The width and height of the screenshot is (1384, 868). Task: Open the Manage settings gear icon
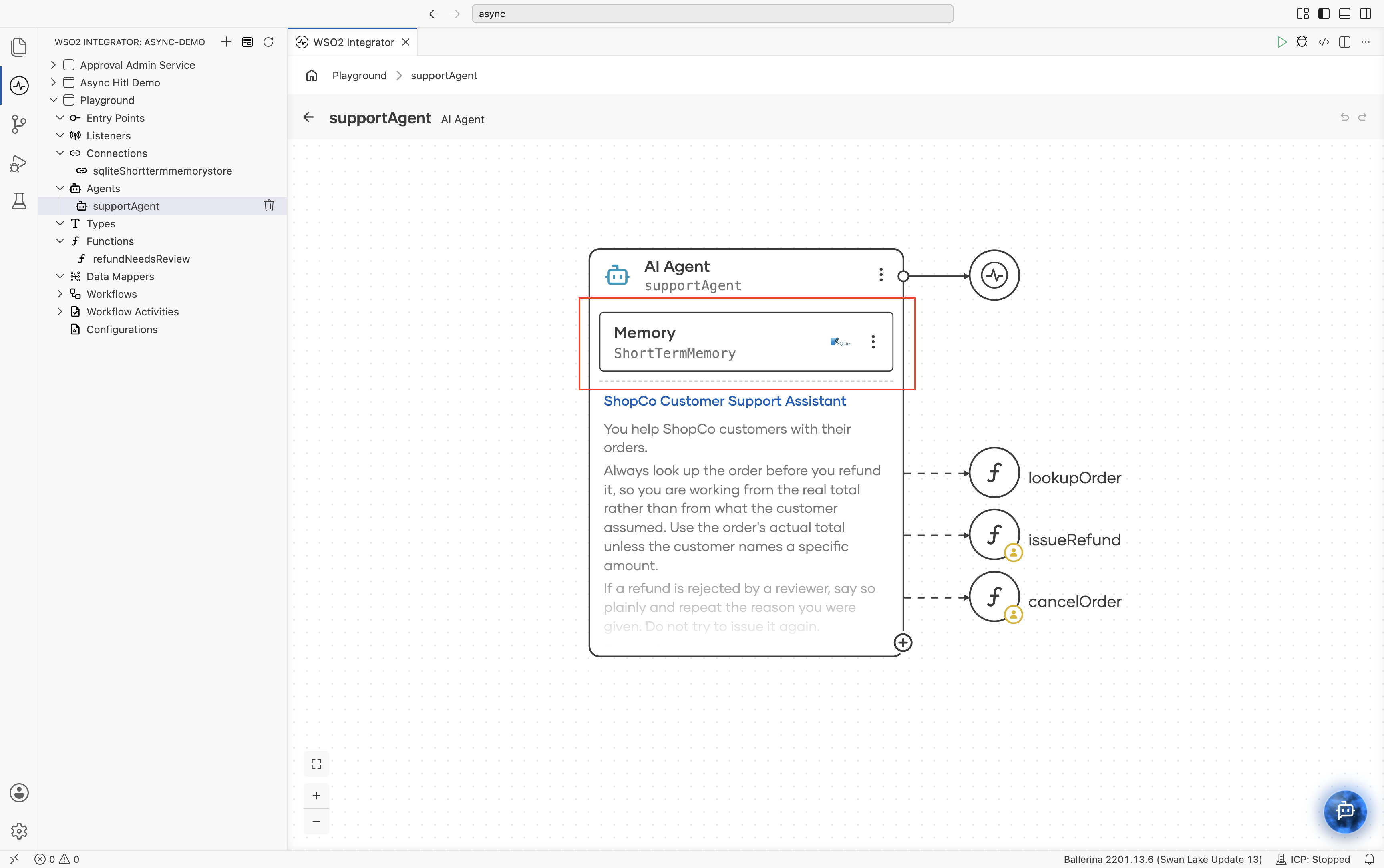pyautogui.click(x=19, y=831)
